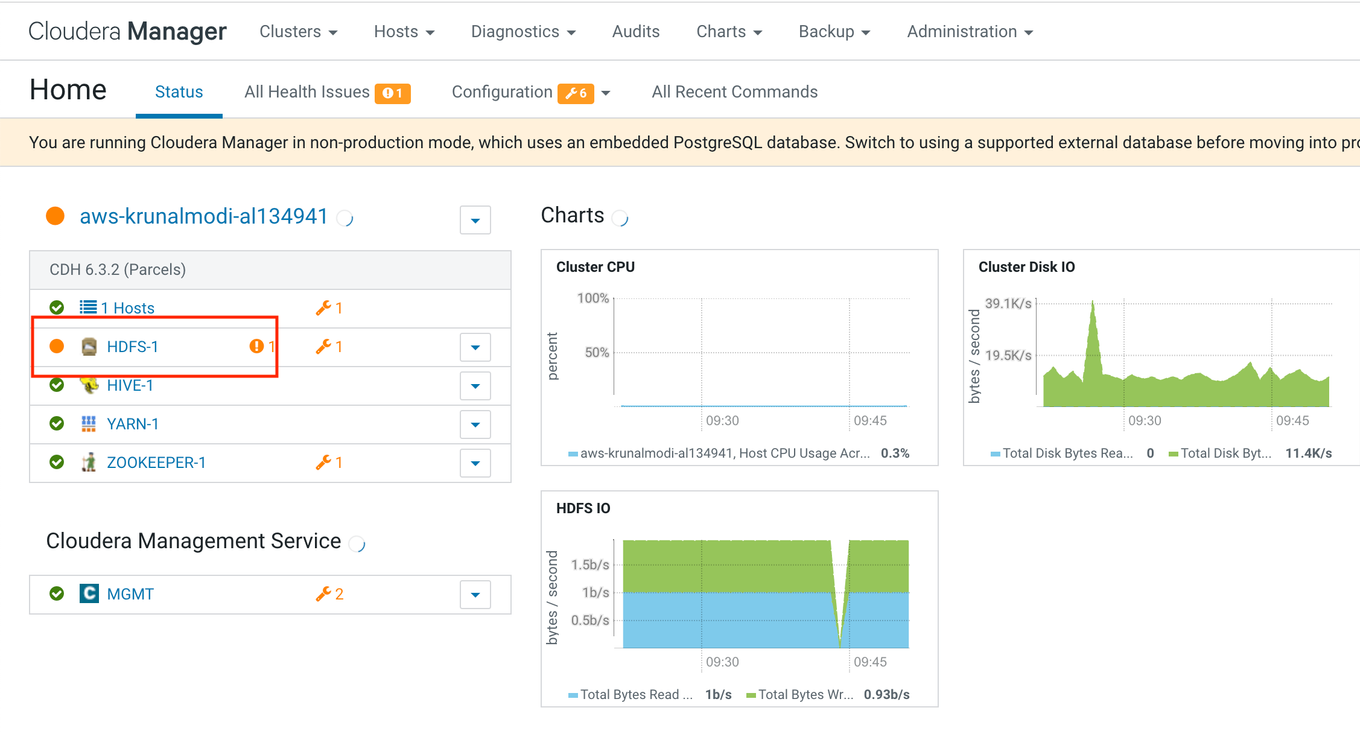Viewport: 1360px width, 733px height.
Task: Open the MGMT actions dropdown
Action: point(475,595)
